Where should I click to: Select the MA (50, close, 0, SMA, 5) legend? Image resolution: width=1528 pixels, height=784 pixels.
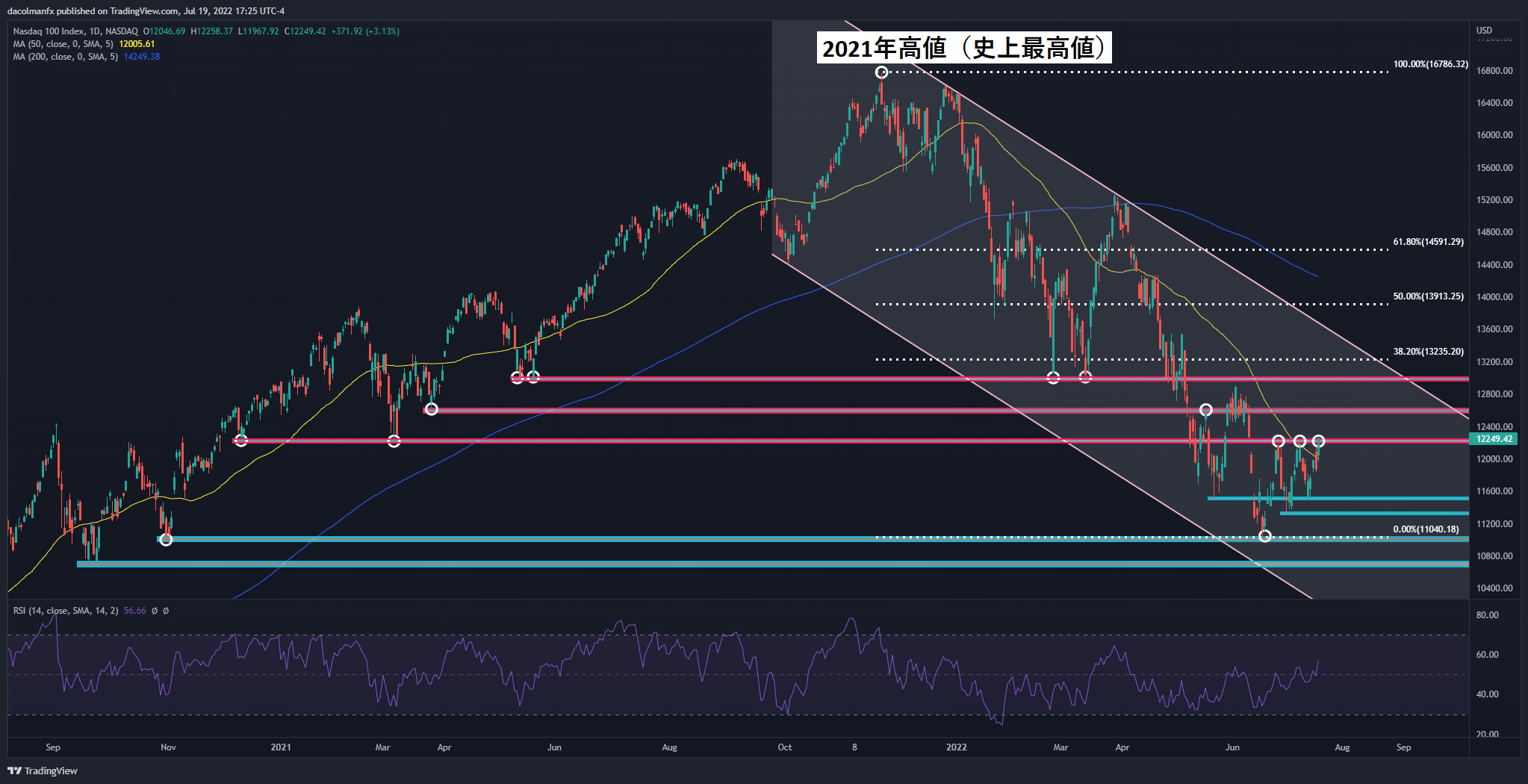pyautogui.click(x=63, y=44)
